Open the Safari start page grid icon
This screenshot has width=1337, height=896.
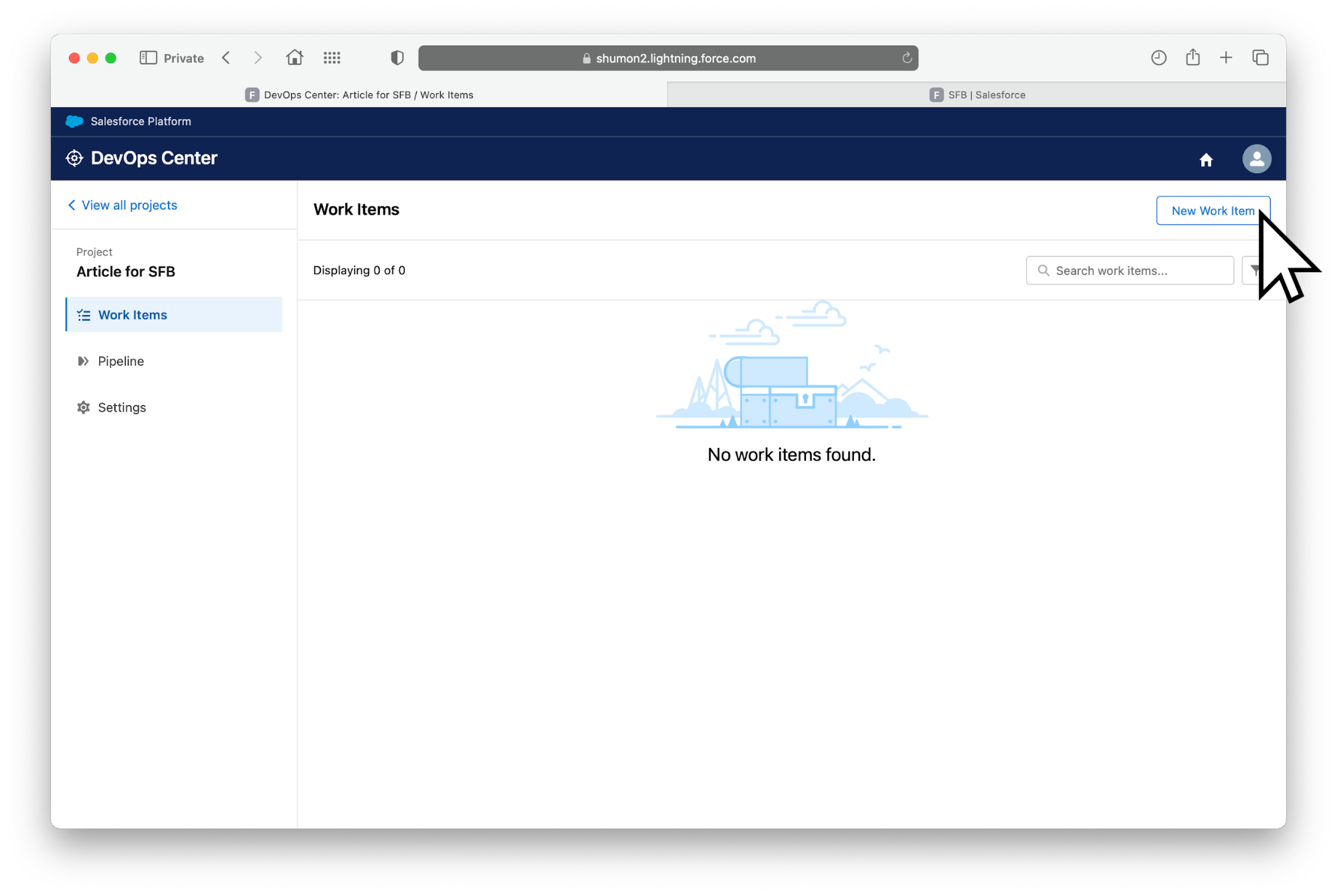[332, 58]
